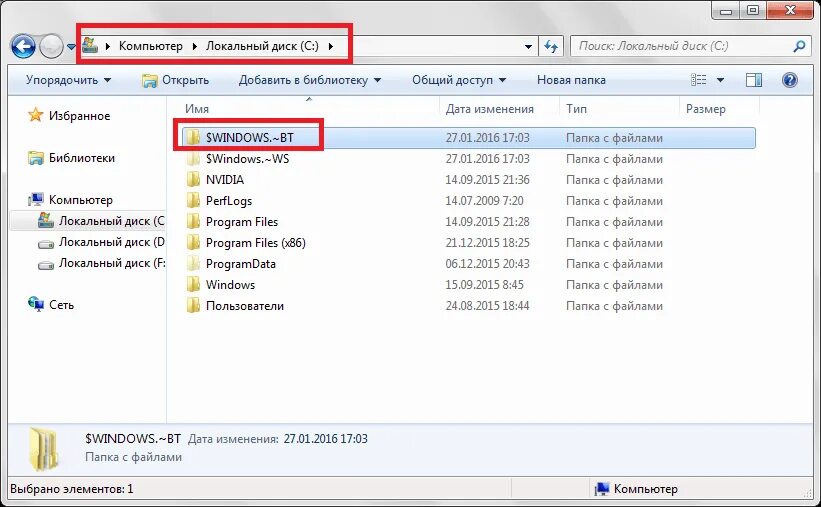Select the NVIDIA folder

(x=225, y=180)
